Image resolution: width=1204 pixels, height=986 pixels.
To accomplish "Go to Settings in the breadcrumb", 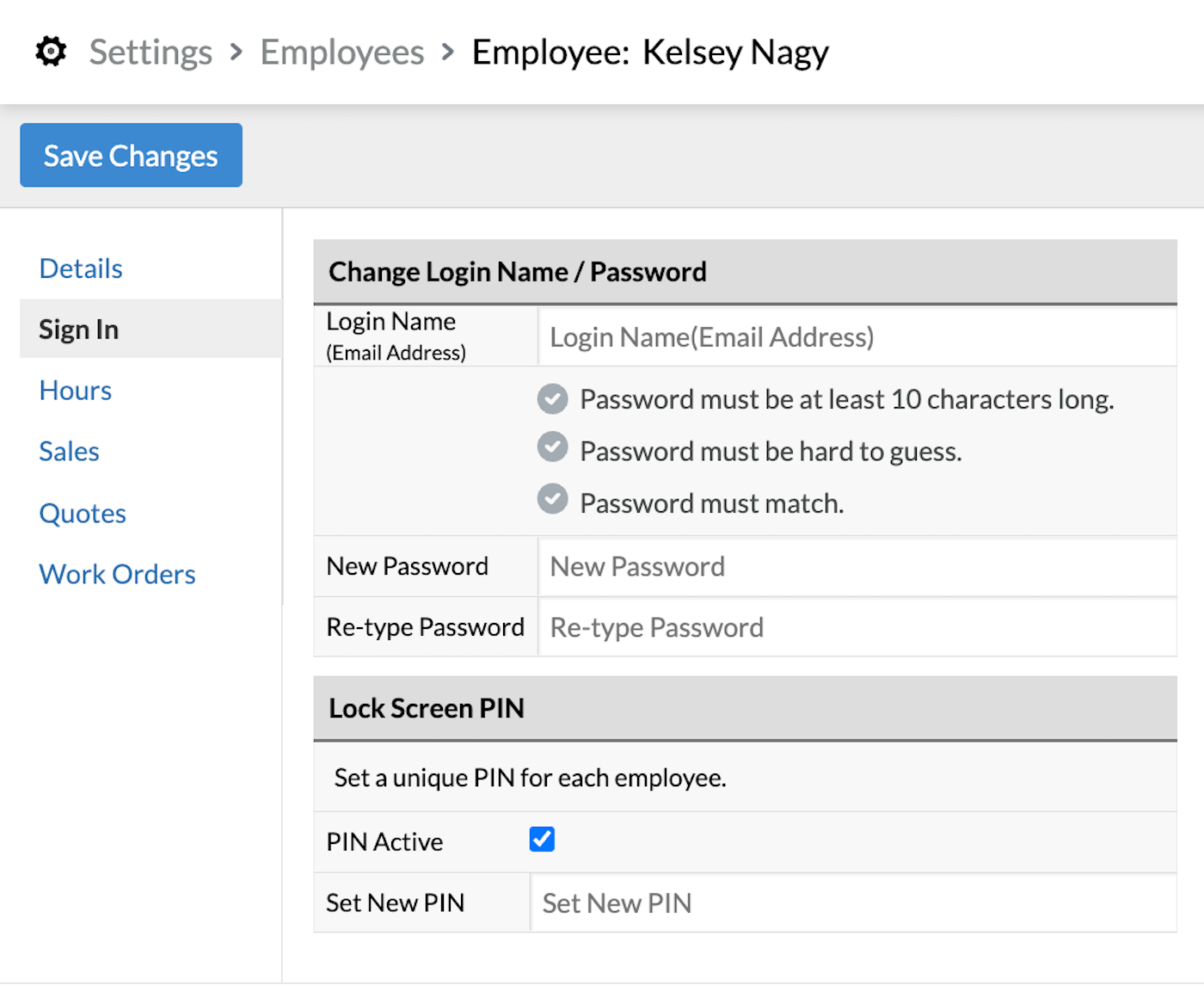I will (150, 52).
